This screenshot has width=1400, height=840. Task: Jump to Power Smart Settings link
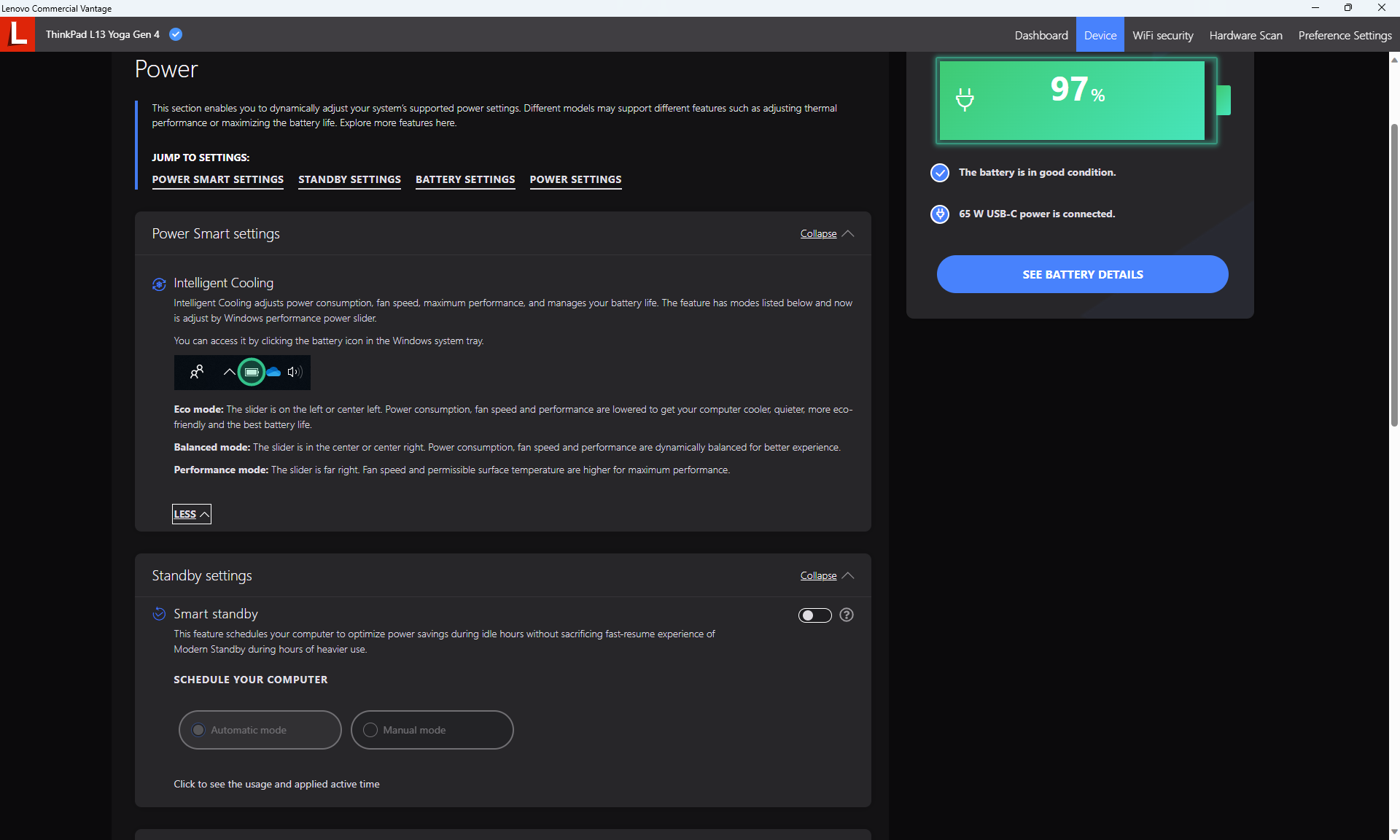[x=217, y=180]
